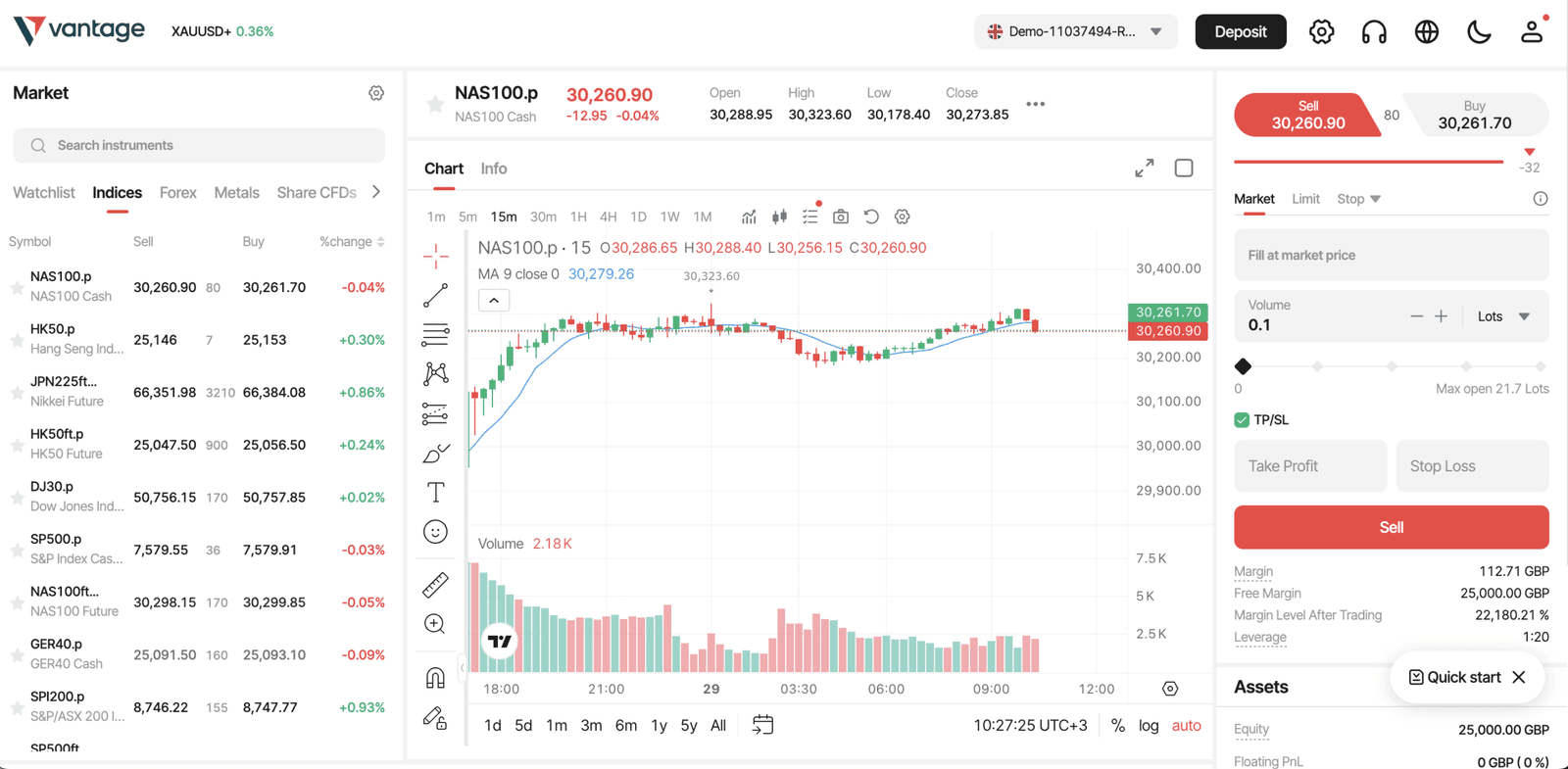Select the ruler measure tool
The height and width of the screenshot is (769, 1568).
click(x=436, y=585)
